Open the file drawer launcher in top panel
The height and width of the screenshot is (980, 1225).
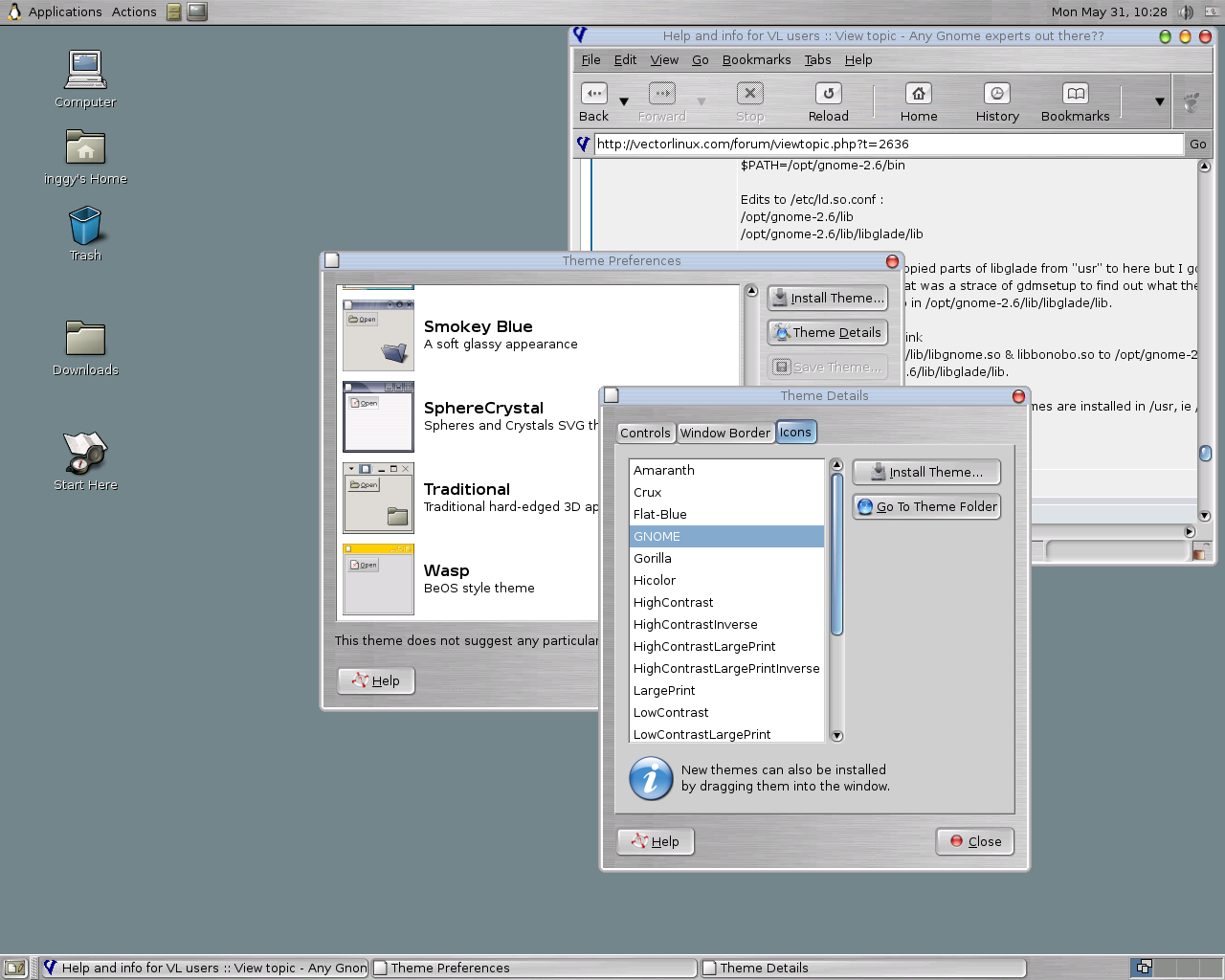click(x=173, y=11)
